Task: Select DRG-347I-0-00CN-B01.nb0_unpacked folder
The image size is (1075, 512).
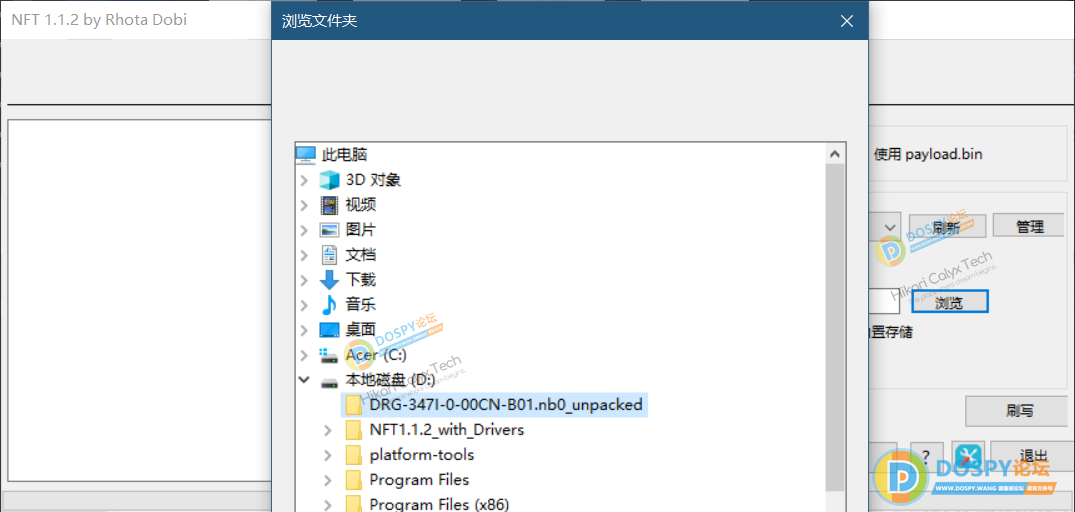Action: (505, 405)
